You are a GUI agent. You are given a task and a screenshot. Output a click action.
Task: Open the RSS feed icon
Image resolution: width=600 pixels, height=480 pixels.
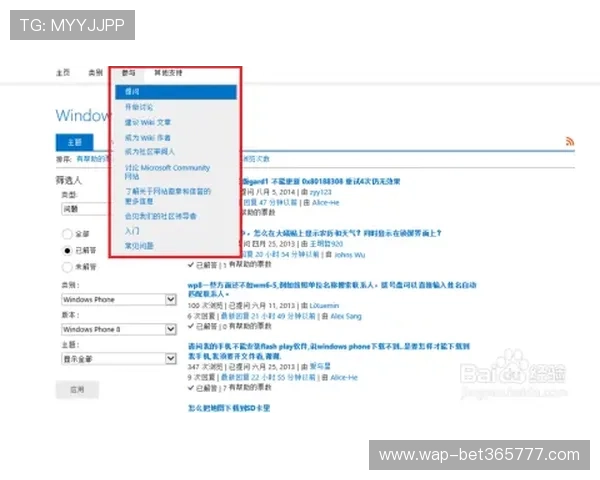[570, 141]
